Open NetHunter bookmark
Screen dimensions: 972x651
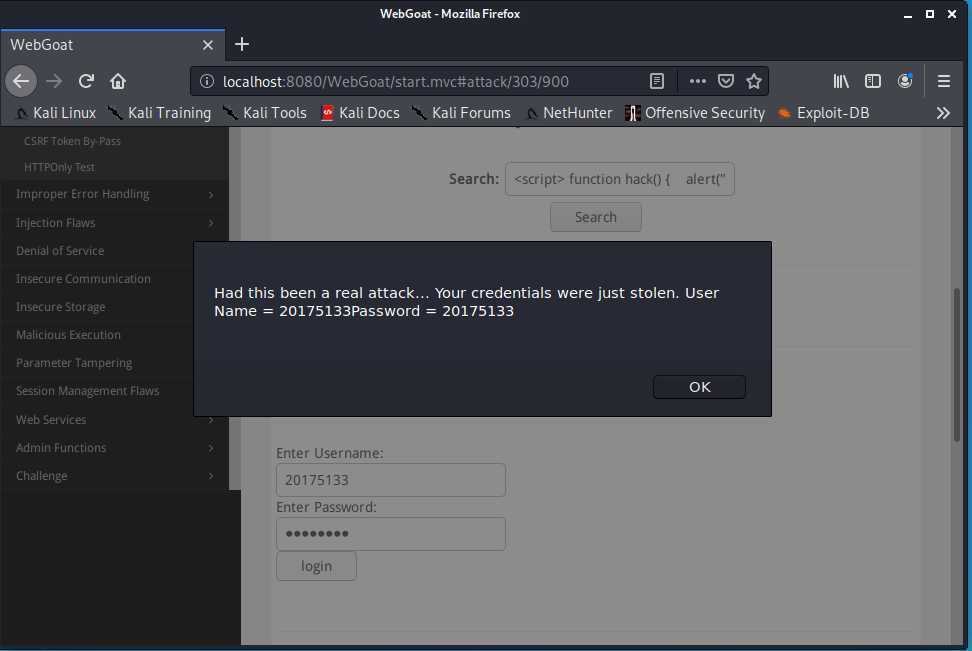click(x=568, y=113)
